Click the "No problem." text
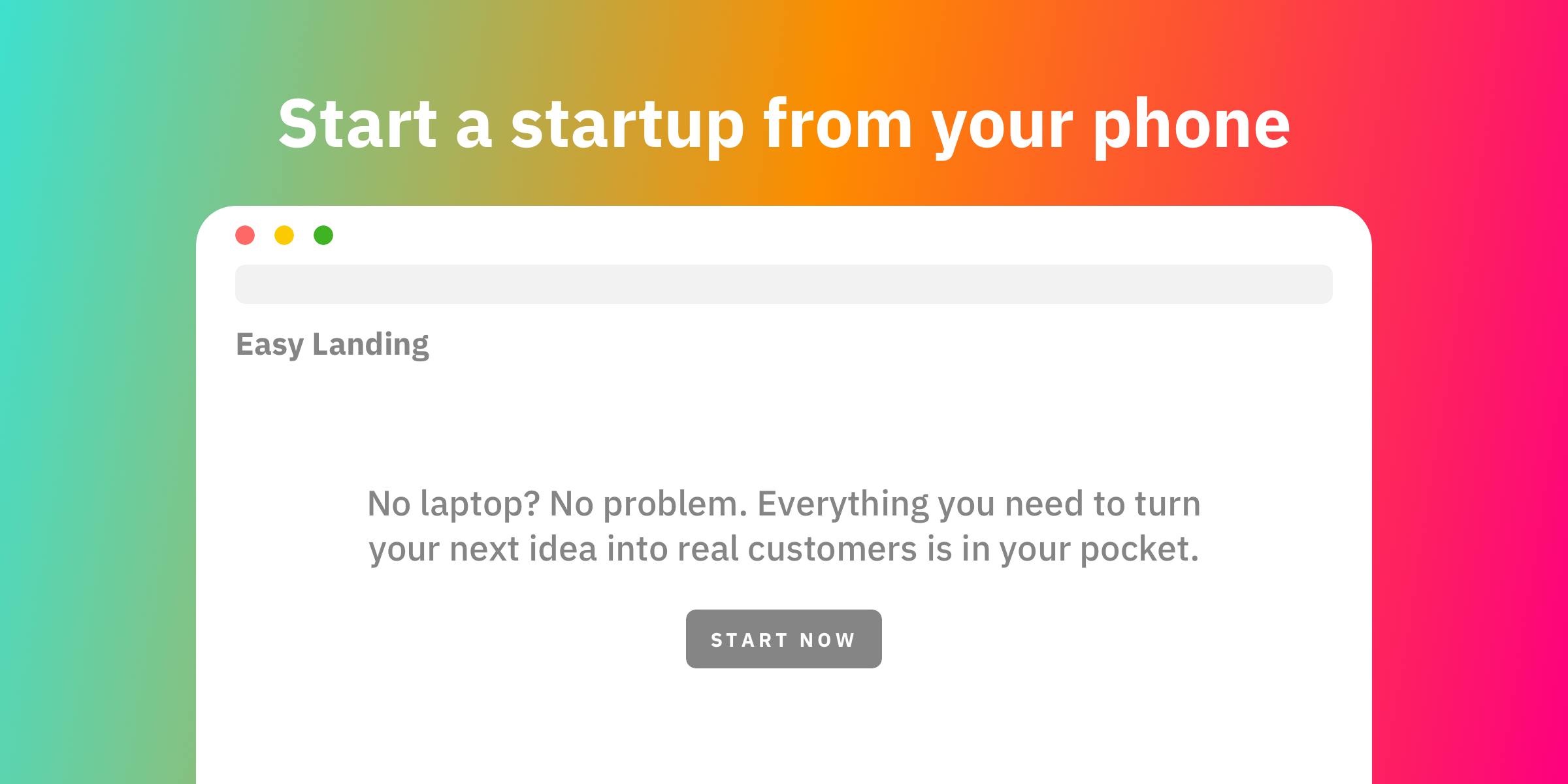 coord(648,504)
